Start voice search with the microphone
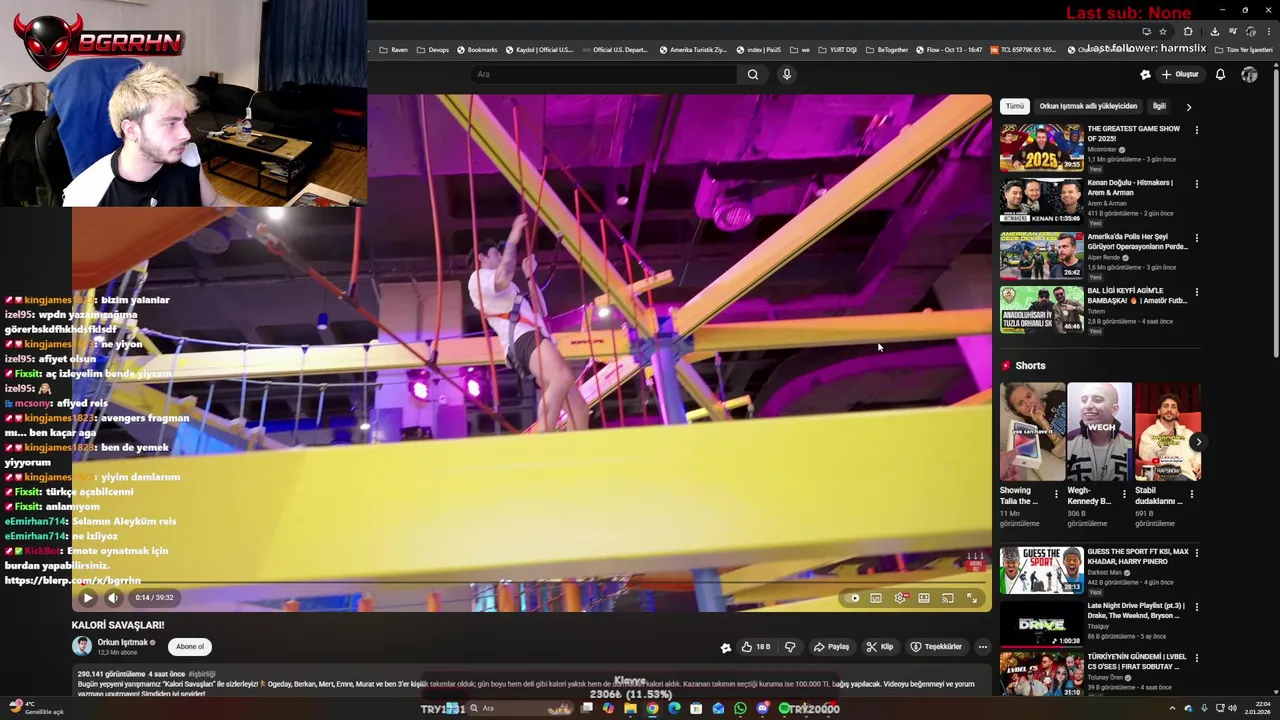Viewport: 1280px width, 720px height. tap(787, 74)
